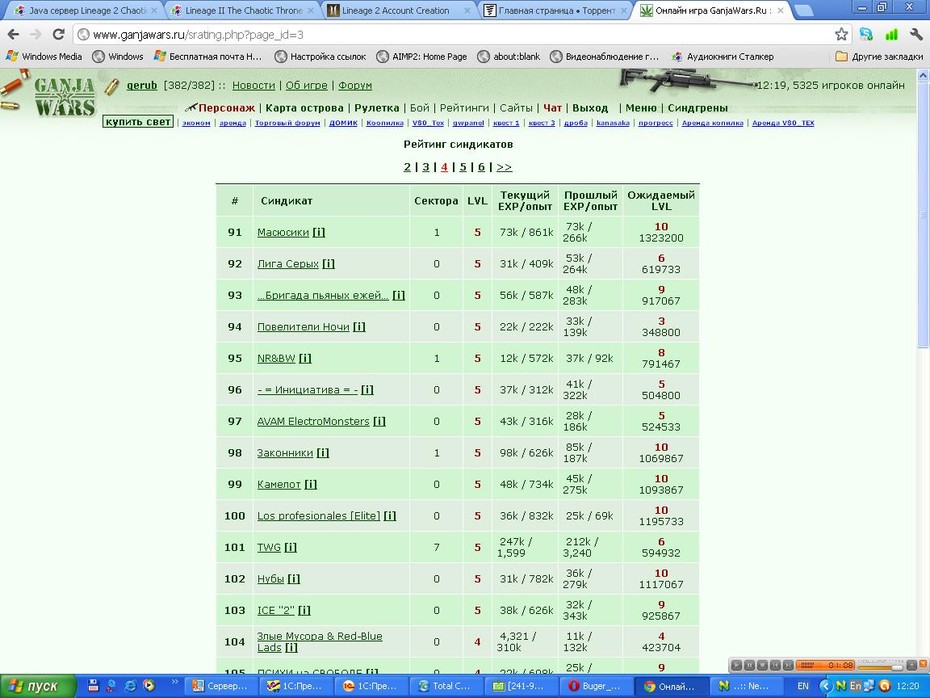Launch Windows Media Player from quick launch
Image resolution: width=930 pixels, height=698 pixels.
pyautogui.click(x=149, y=686)
